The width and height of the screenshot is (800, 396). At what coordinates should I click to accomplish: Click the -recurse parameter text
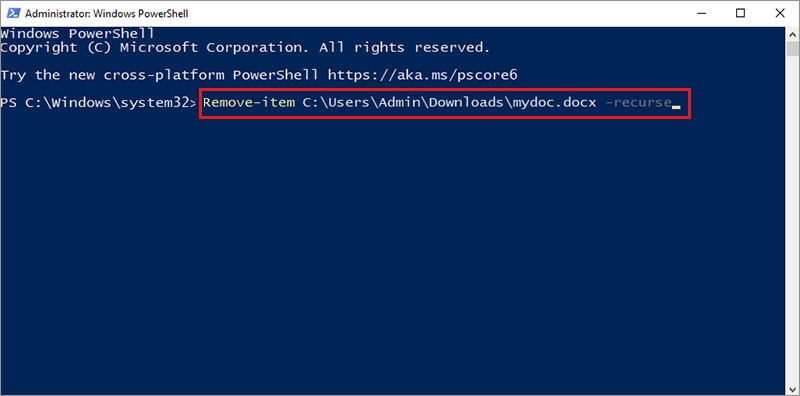click(x=638, y=103)
